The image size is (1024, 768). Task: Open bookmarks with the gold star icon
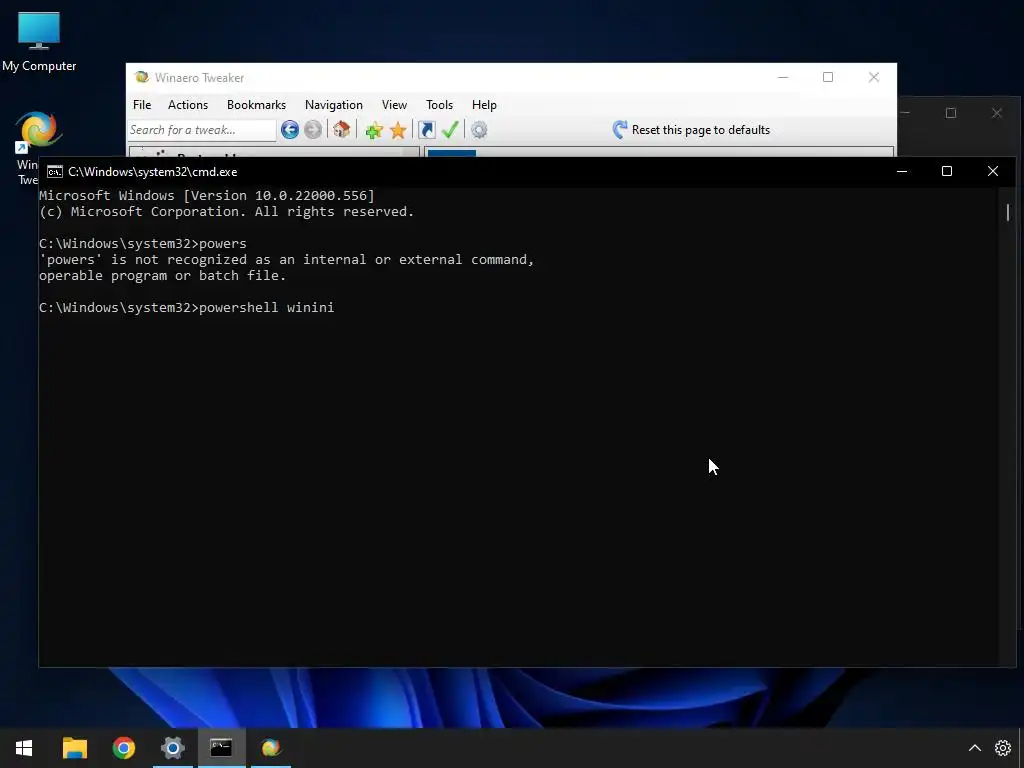(x=398, y=130)
